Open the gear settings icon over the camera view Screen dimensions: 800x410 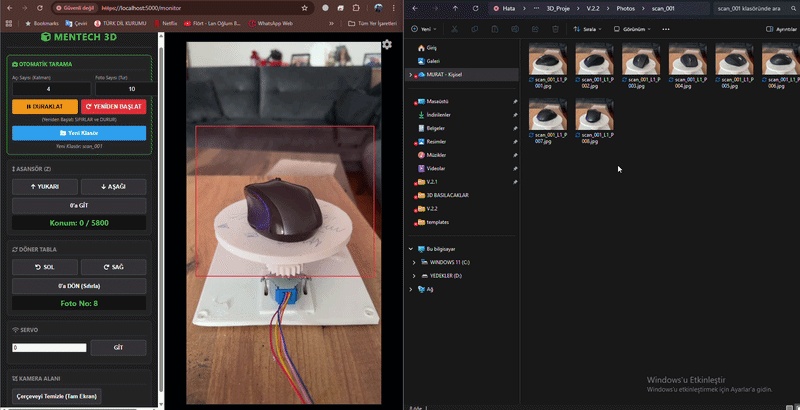387,44
